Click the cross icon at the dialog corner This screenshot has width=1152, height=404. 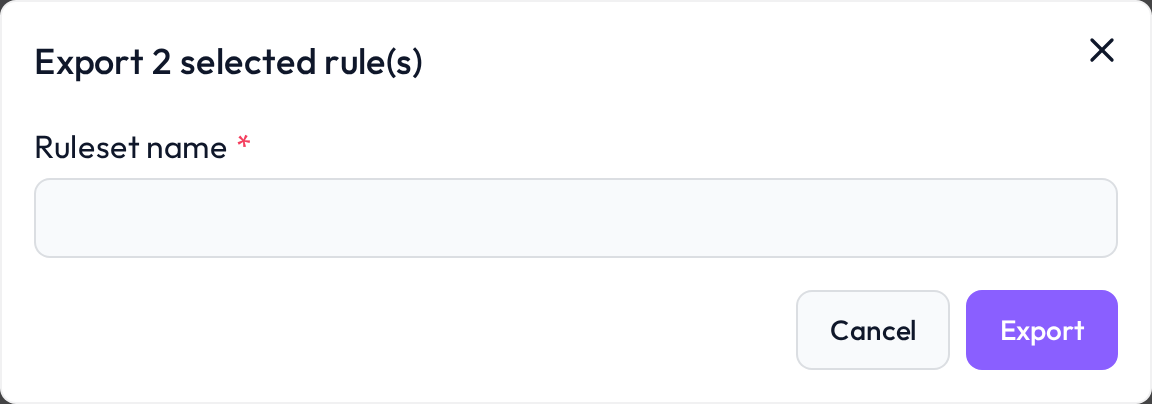coord(1101,51)
